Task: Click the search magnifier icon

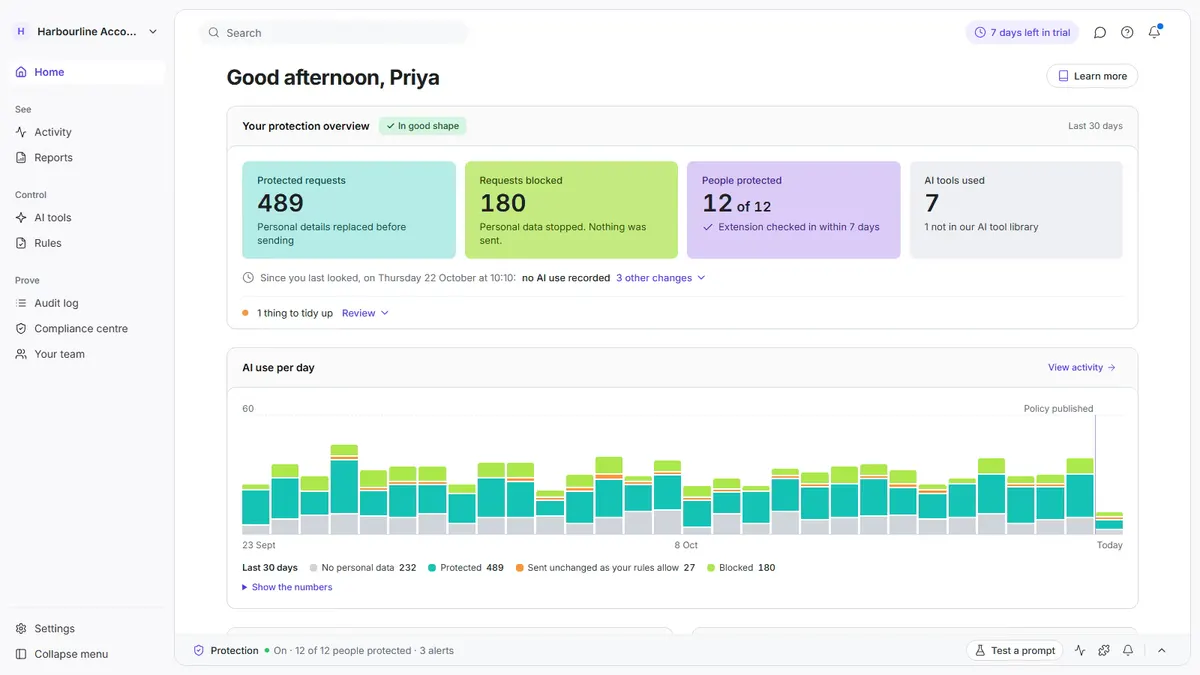Action: click(213, 33)
